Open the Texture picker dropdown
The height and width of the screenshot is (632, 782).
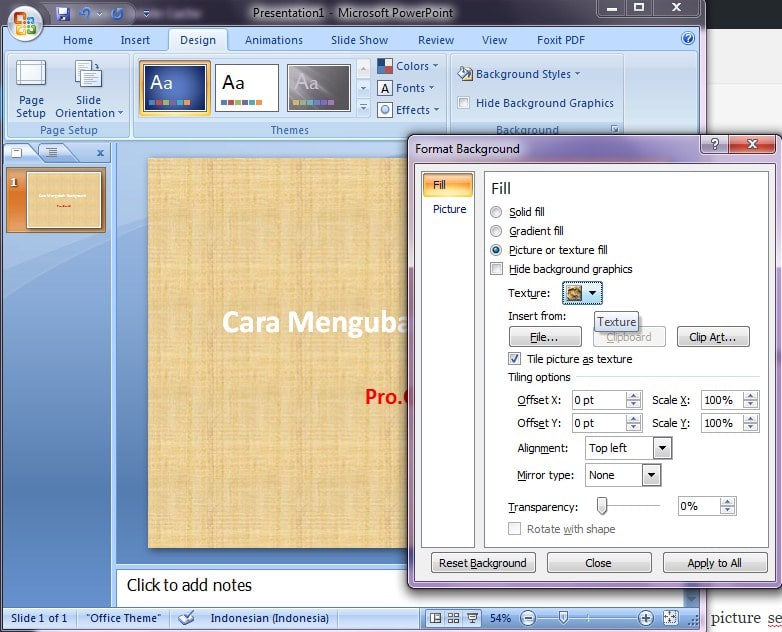(583, 293)
